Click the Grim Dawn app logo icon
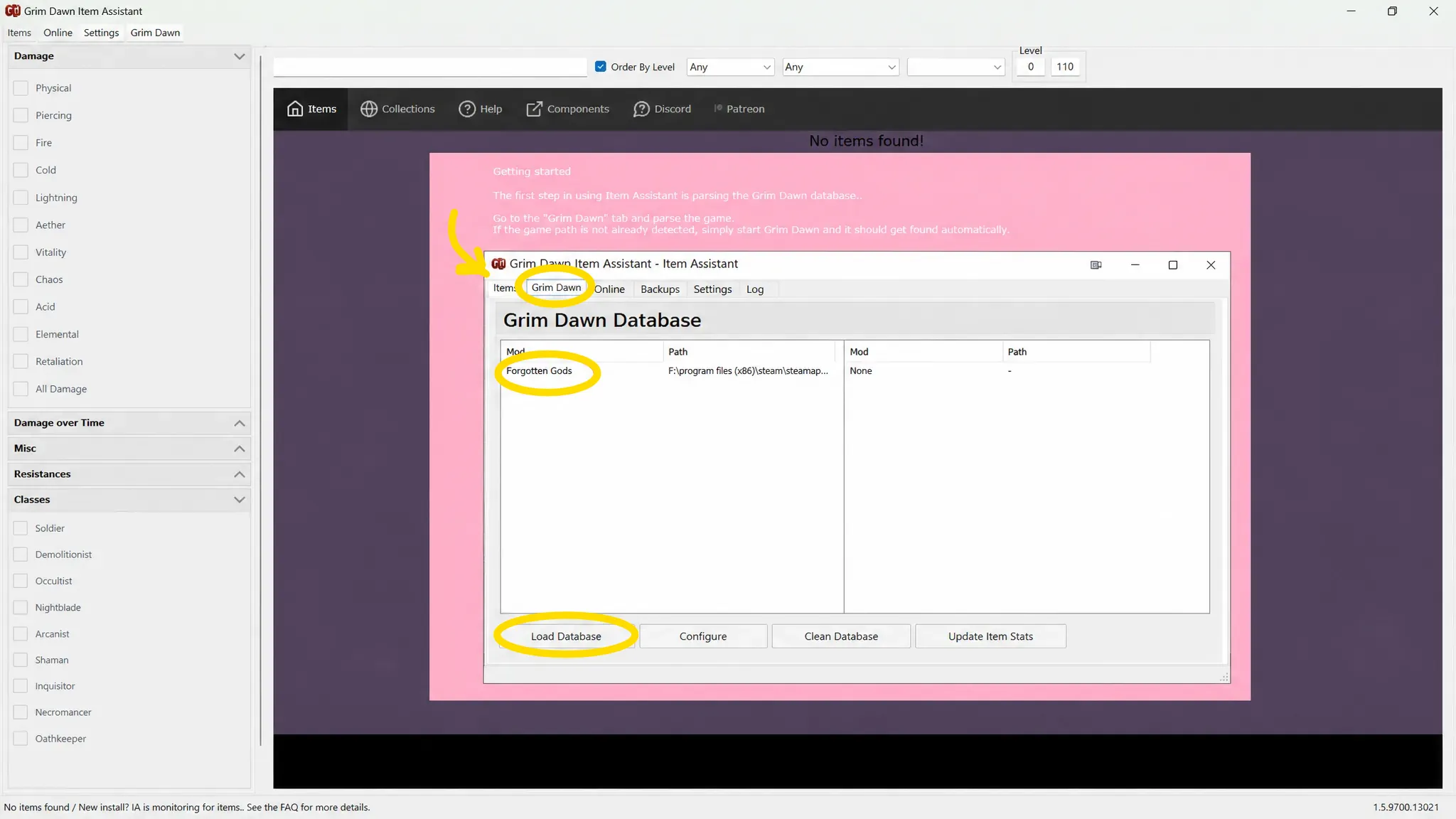Screen dimensions: 1456x819 coord(12,11)
